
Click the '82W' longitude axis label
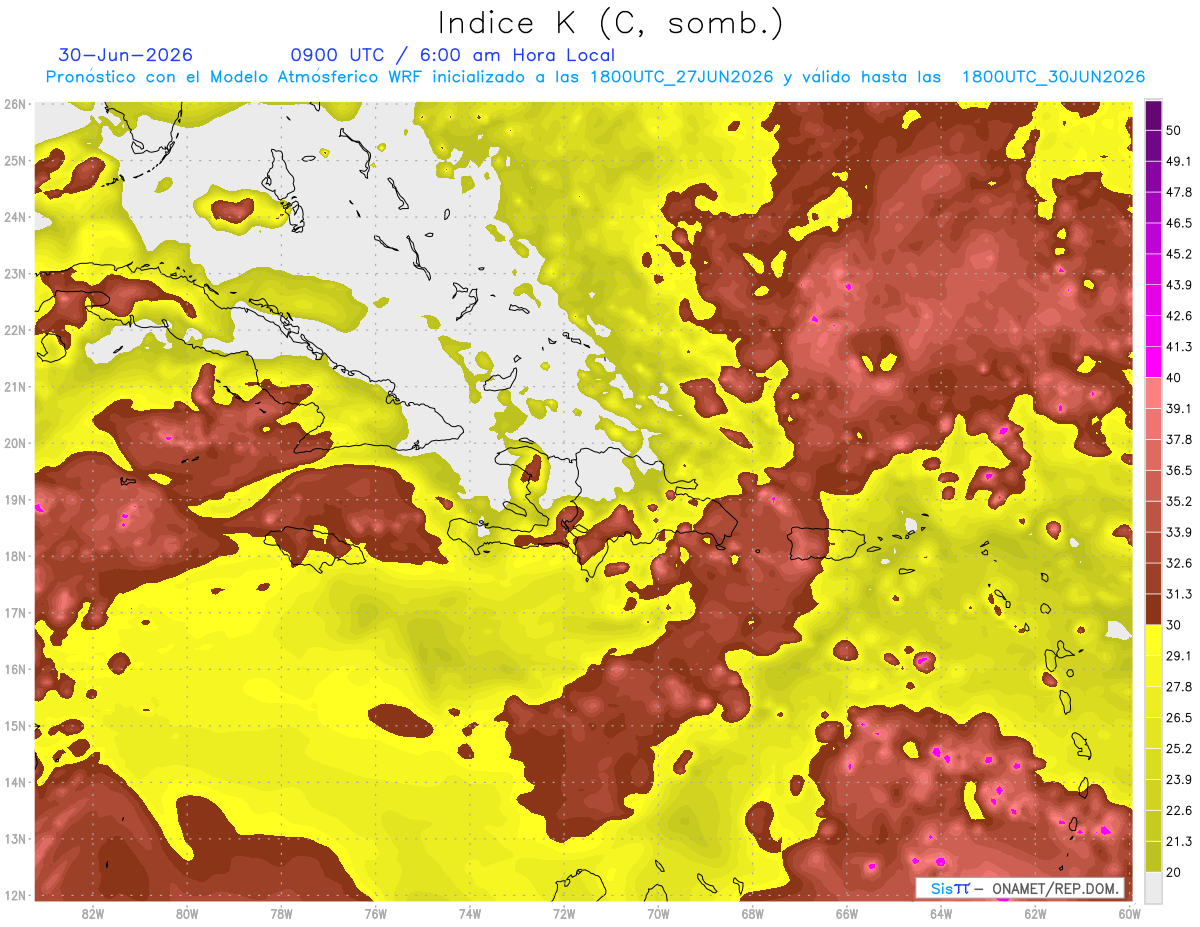click(93, 913)
